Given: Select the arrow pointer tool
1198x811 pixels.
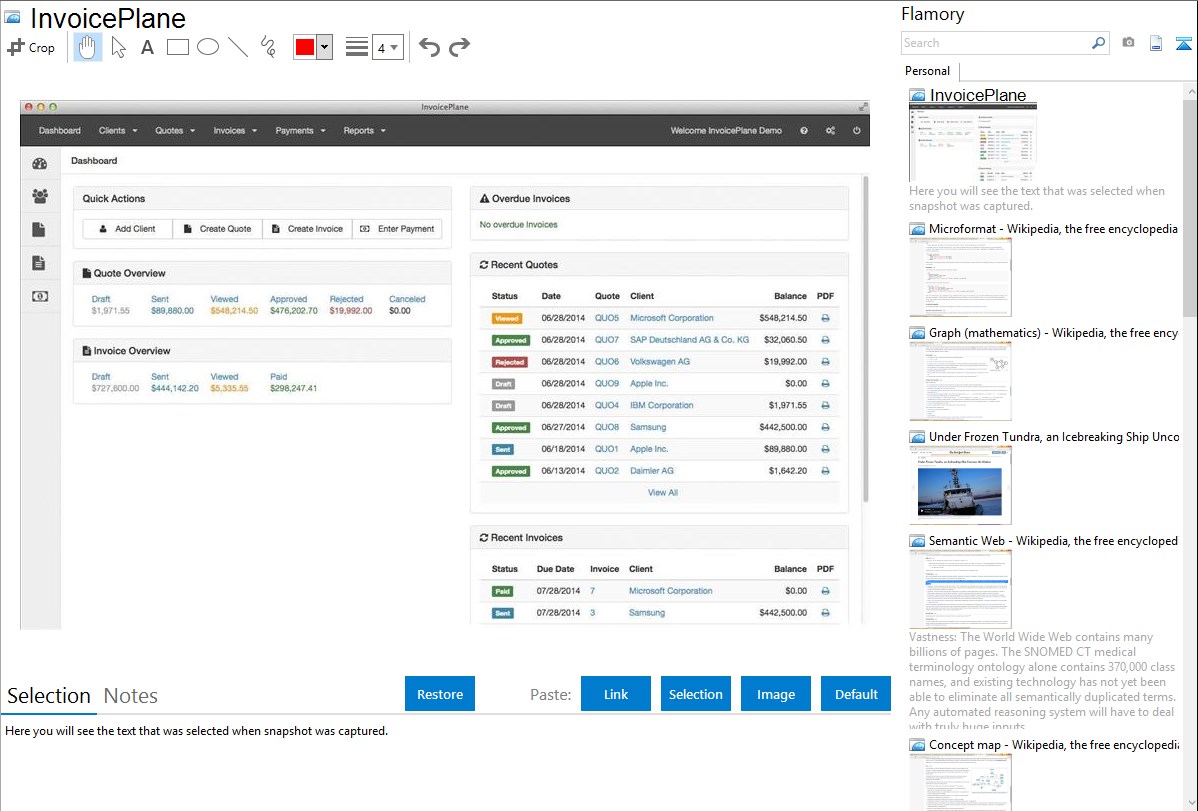Looking at the screenshot, I should point(118,47).
